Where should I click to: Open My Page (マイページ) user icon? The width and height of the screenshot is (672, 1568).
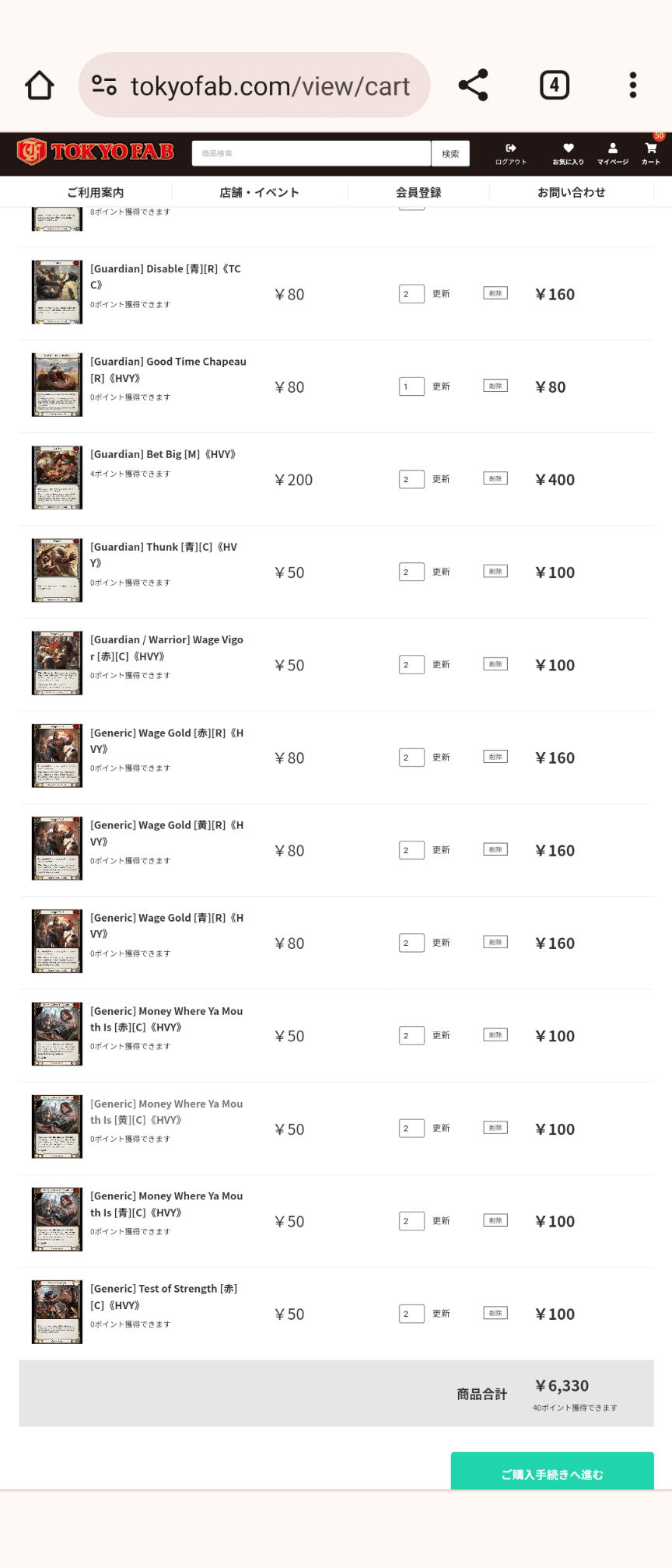[x=612, y=153]
